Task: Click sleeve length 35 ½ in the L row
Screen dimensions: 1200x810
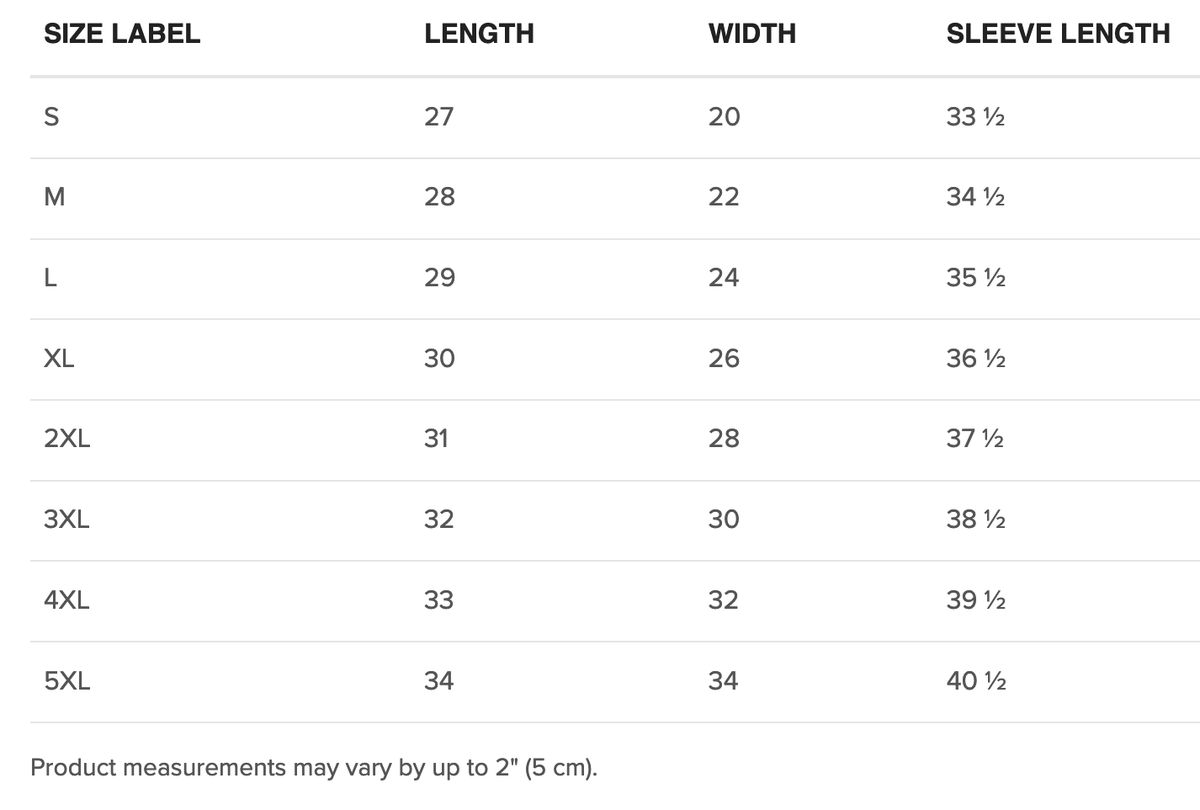Action: coord(975,278)
